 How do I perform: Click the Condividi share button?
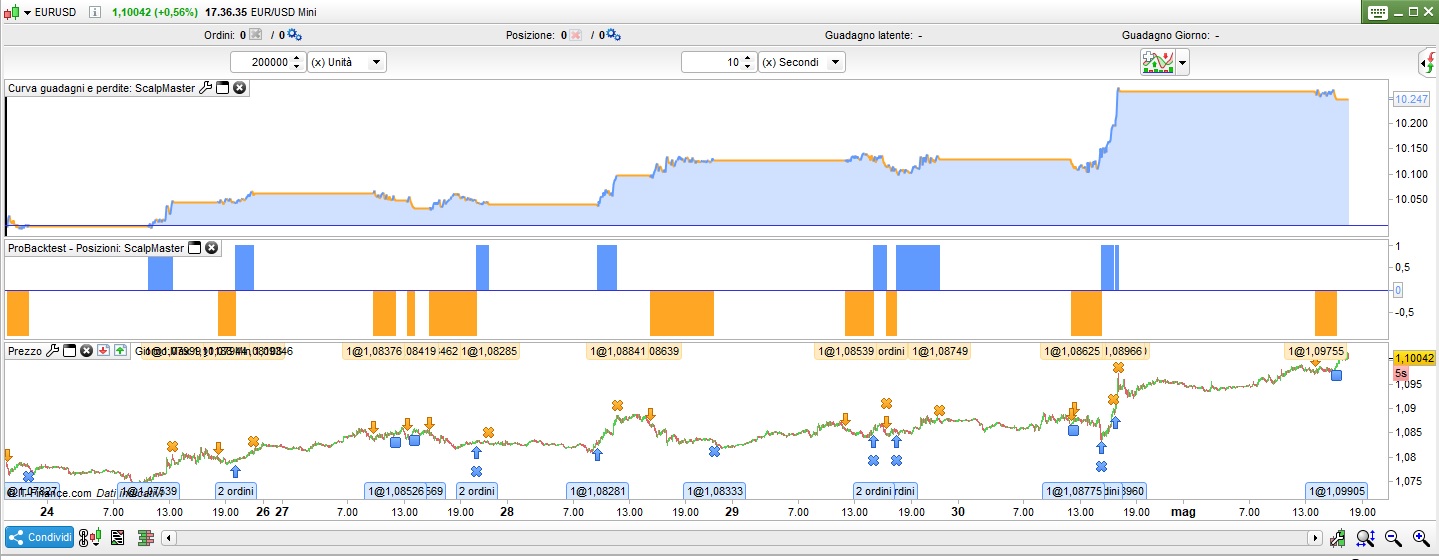(39, 538)
